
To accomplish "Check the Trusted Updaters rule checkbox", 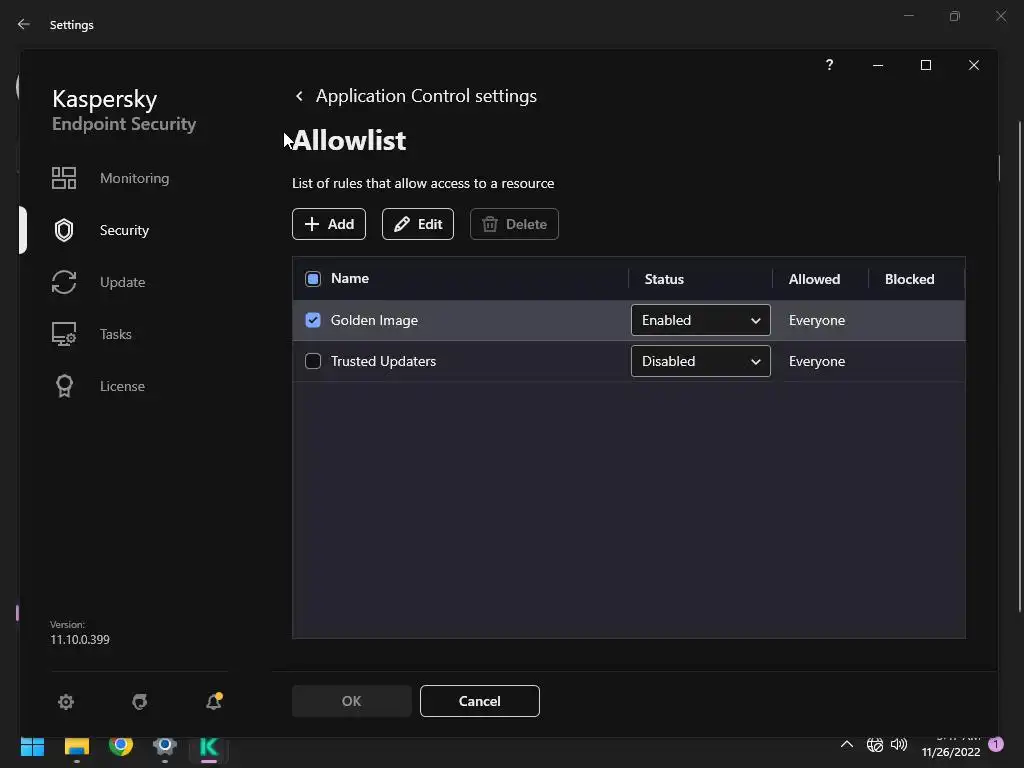I will point(313,361).
